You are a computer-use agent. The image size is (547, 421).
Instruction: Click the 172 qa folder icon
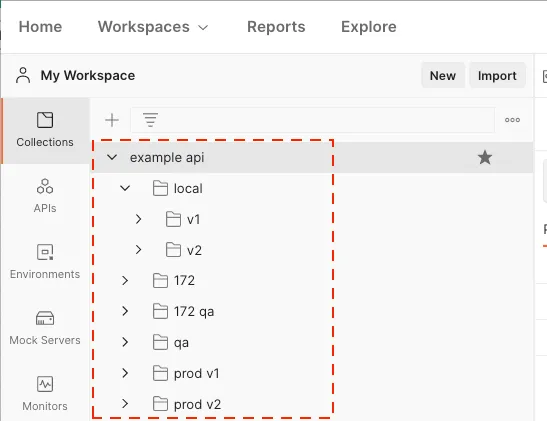(160, 311)
